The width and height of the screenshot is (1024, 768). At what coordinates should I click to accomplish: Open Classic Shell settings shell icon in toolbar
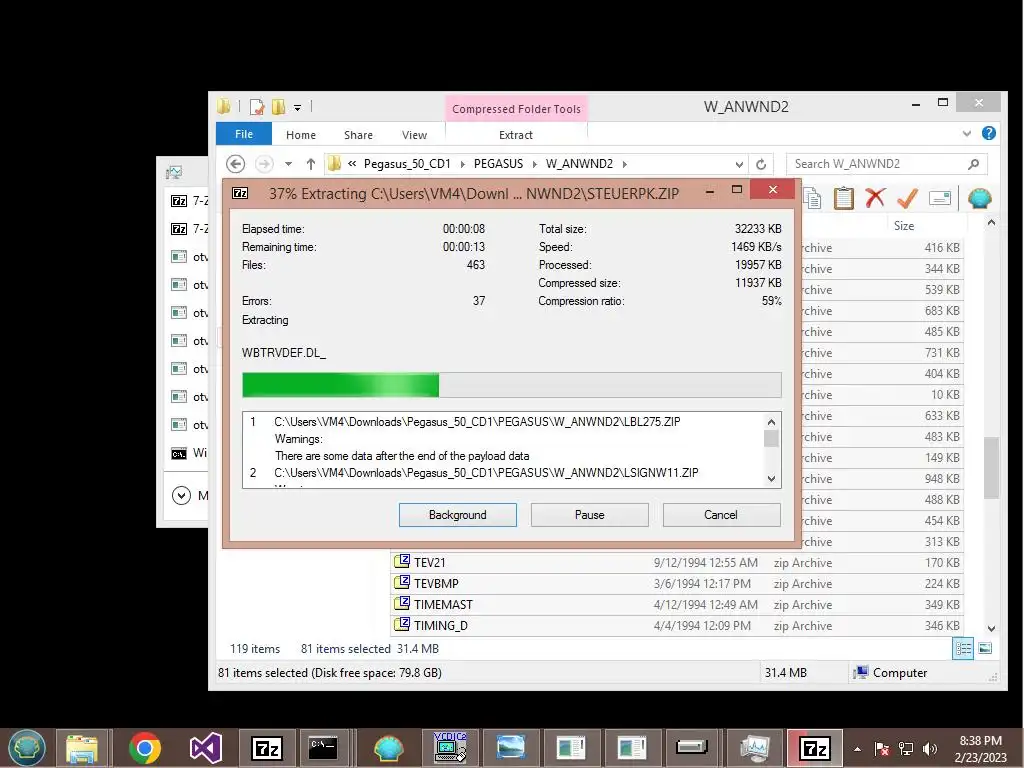pyautogui.click(x=980, y=198)
